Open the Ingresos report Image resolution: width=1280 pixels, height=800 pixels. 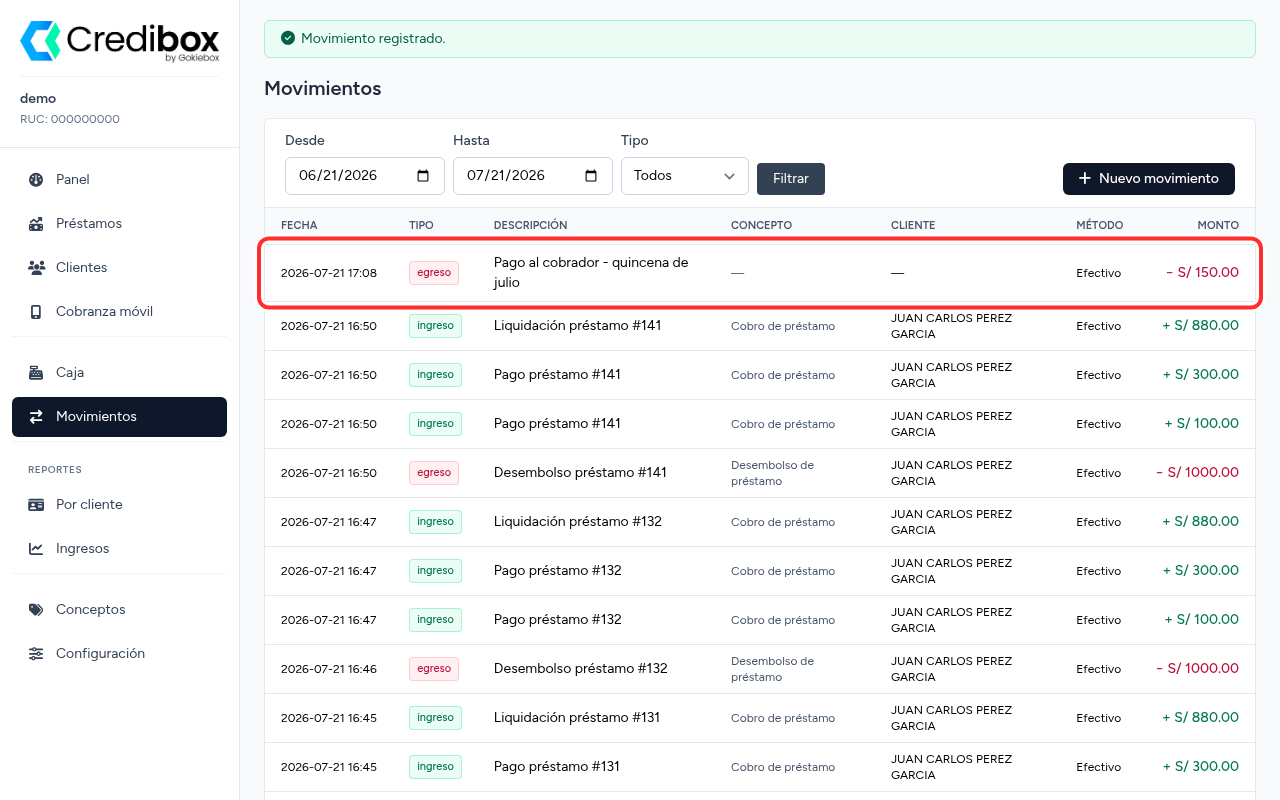119,549
